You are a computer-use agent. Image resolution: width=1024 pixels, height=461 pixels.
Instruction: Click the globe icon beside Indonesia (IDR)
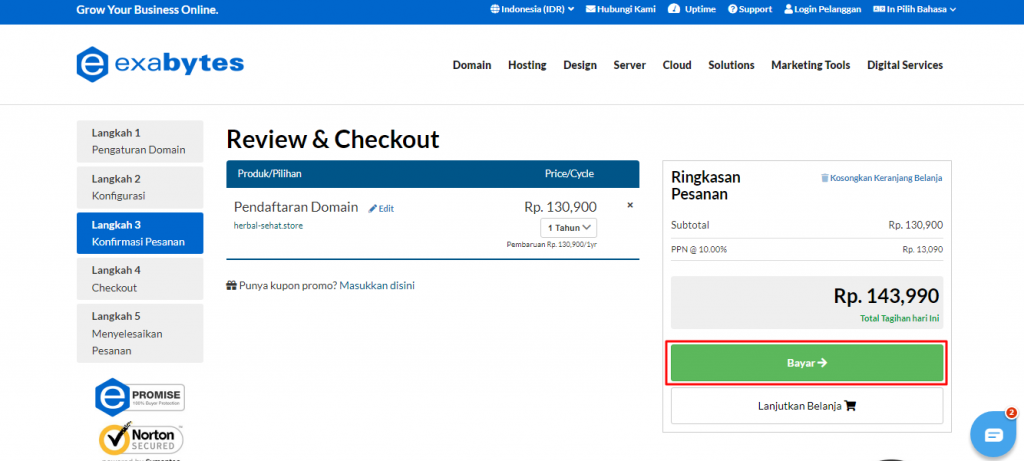pyautogui.click(x=495, y=9)
